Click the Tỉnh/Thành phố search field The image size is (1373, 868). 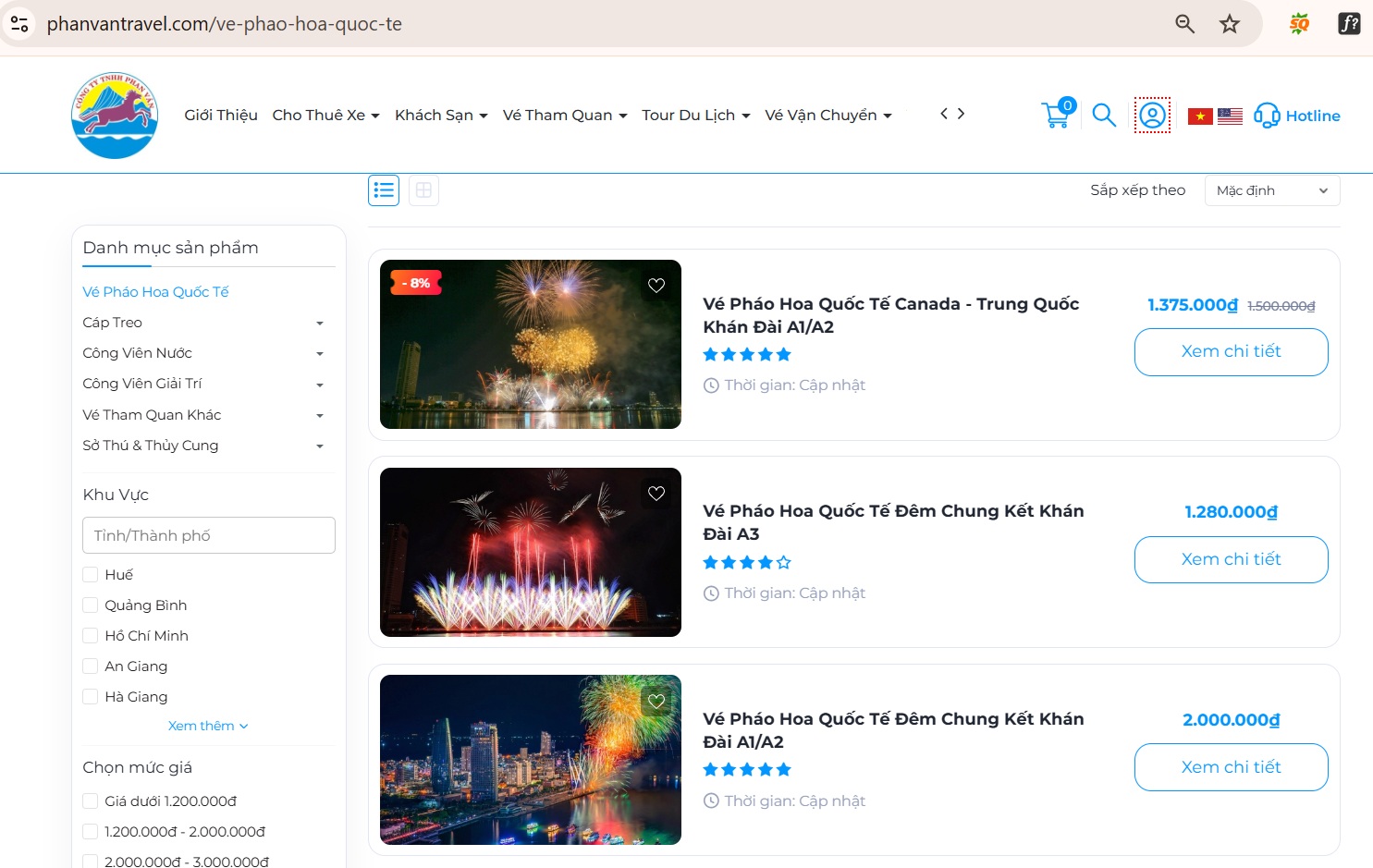pos(209,535)
